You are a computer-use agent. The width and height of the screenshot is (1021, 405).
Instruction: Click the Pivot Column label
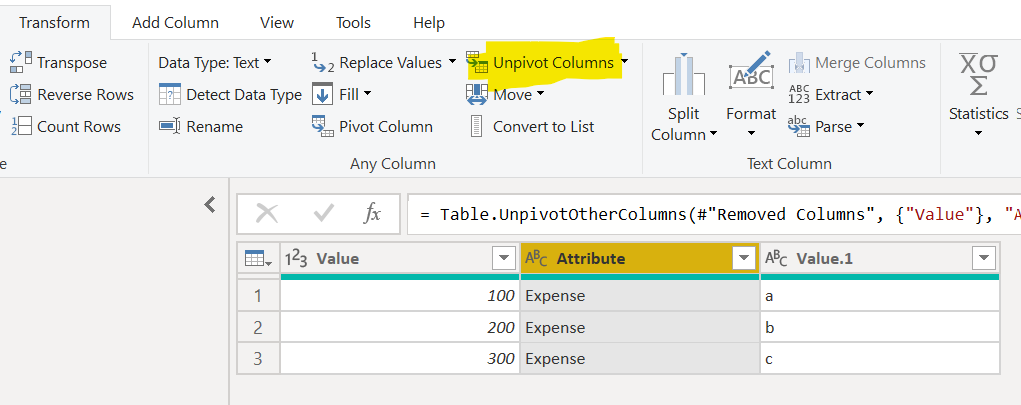pos(386,126)
